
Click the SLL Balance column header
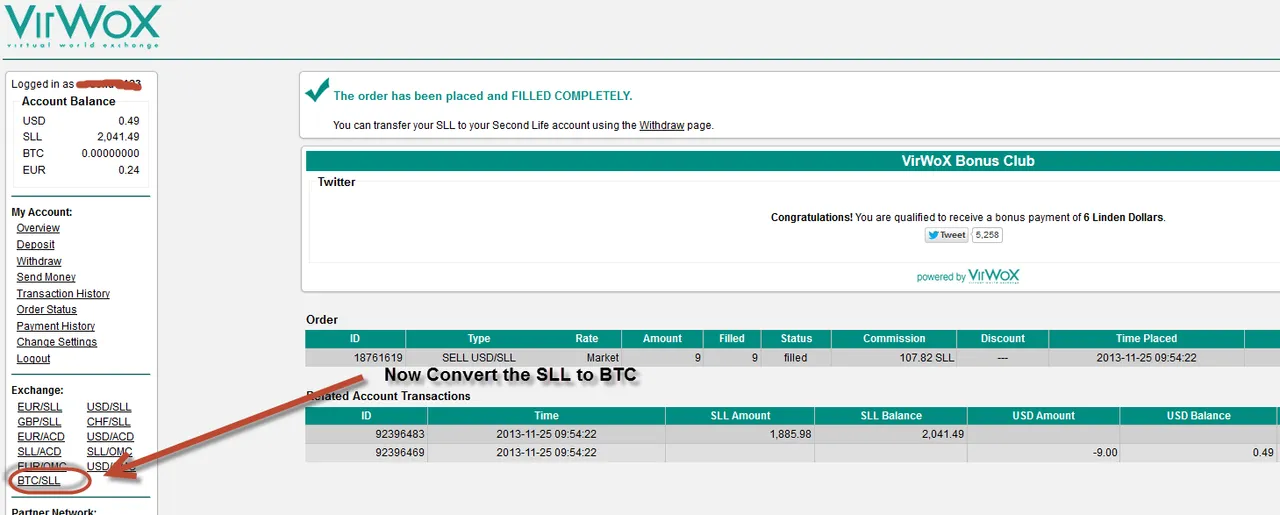coord(891,416)
